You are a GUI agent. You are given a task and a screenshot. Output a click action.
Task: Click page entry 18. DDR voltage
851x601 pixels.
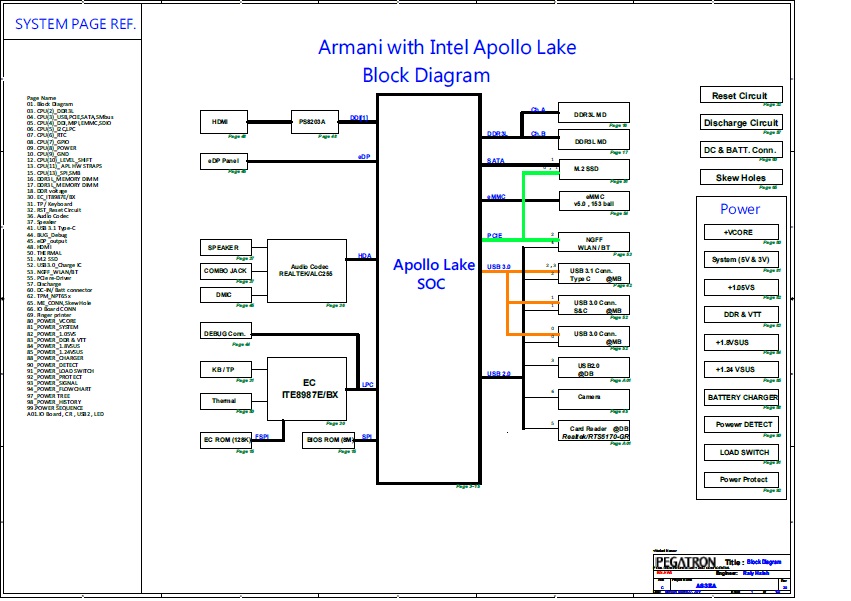[47, 191]
